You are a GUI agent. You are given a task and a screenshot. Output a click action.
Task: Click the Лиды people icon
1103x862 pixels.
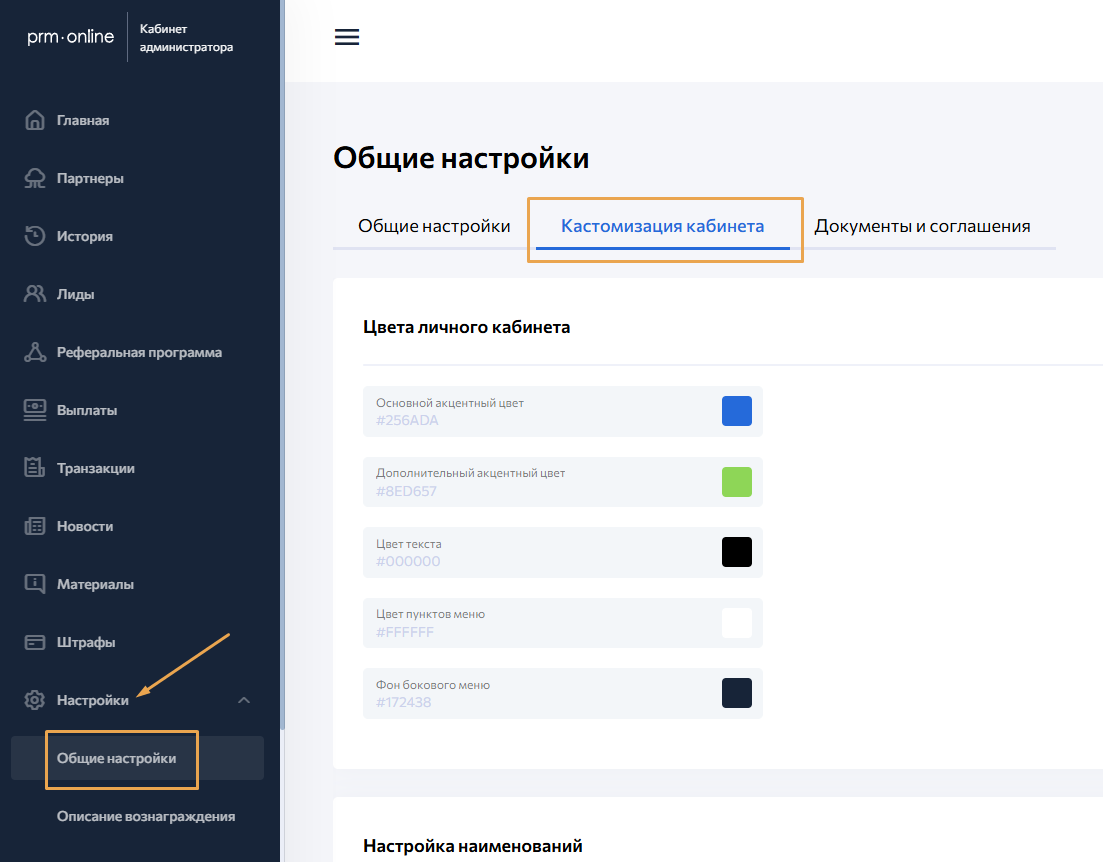(35, 294)
